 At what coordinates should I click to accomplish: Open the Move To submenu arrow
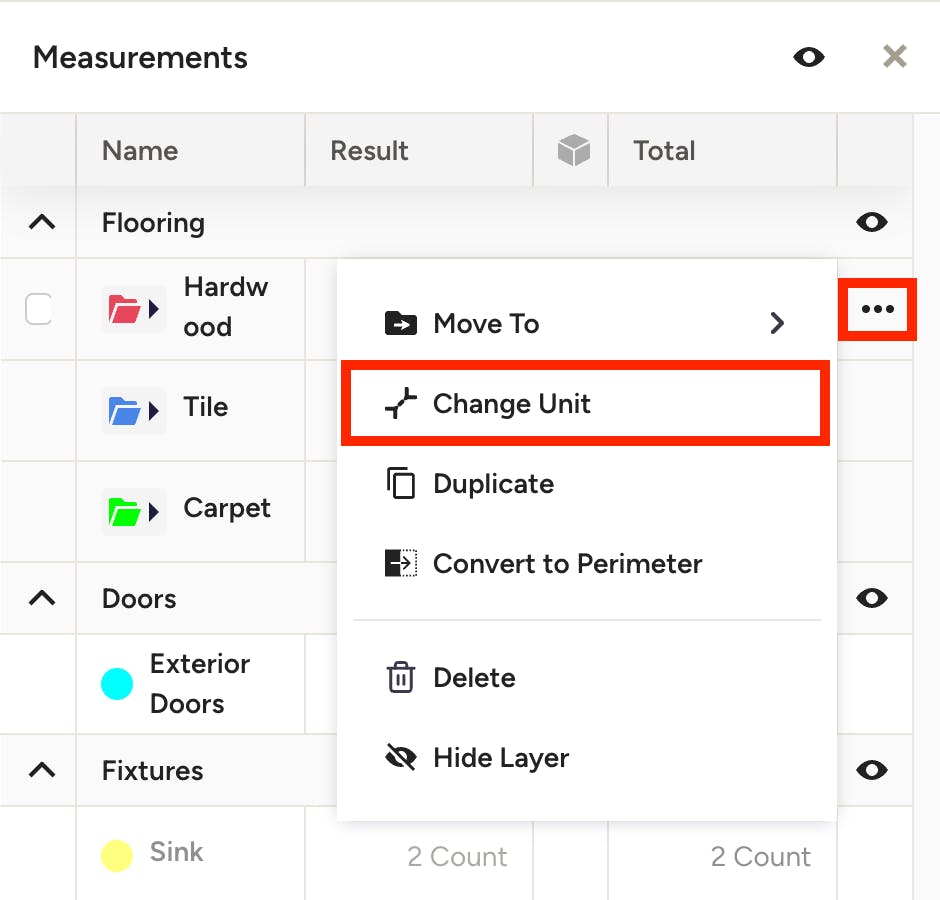coord(777,323)
